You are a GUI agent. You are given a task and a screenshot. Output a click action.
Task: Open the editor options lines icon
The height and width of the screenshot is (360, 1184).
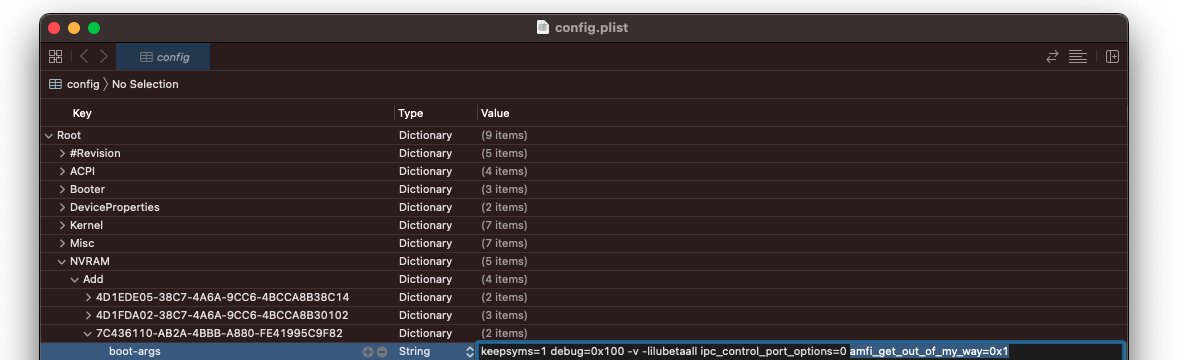pyautogui.click(x=1078, y=57)
